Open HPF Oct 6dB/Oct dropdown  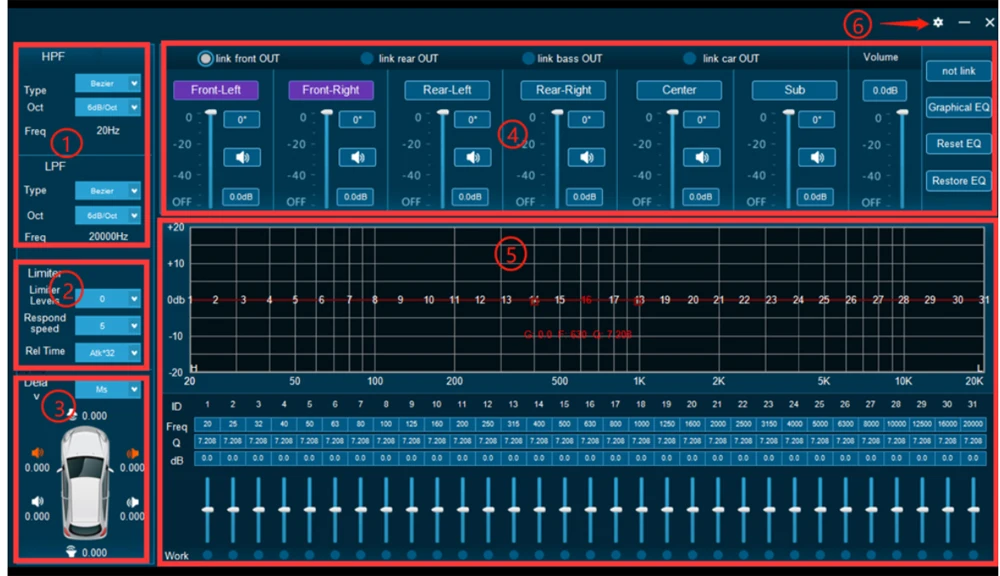click(108, 107)
